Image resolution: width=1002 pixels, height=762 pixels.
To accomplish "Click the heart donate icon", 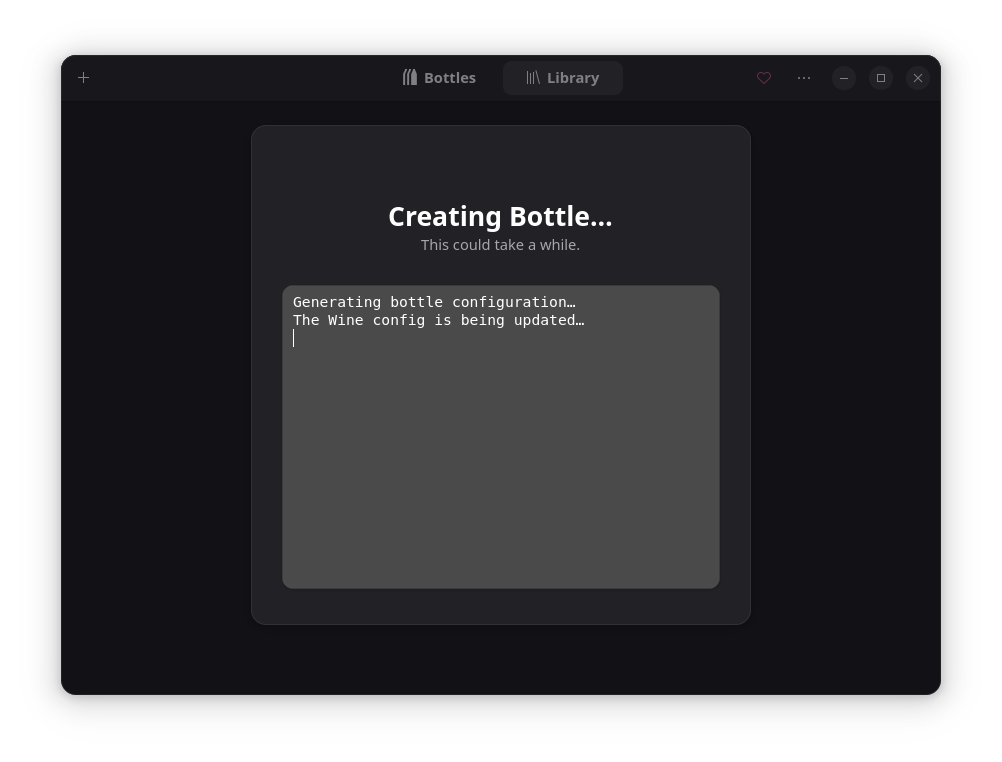I will click(x=764, y=78).
